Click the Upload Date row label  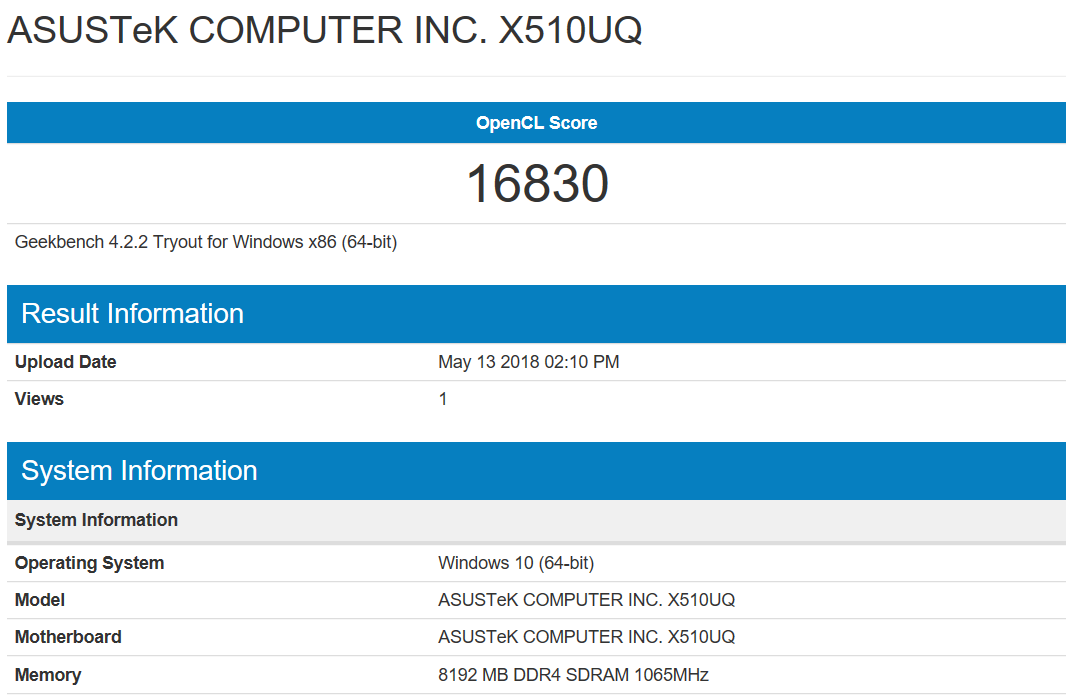(66, 362)
